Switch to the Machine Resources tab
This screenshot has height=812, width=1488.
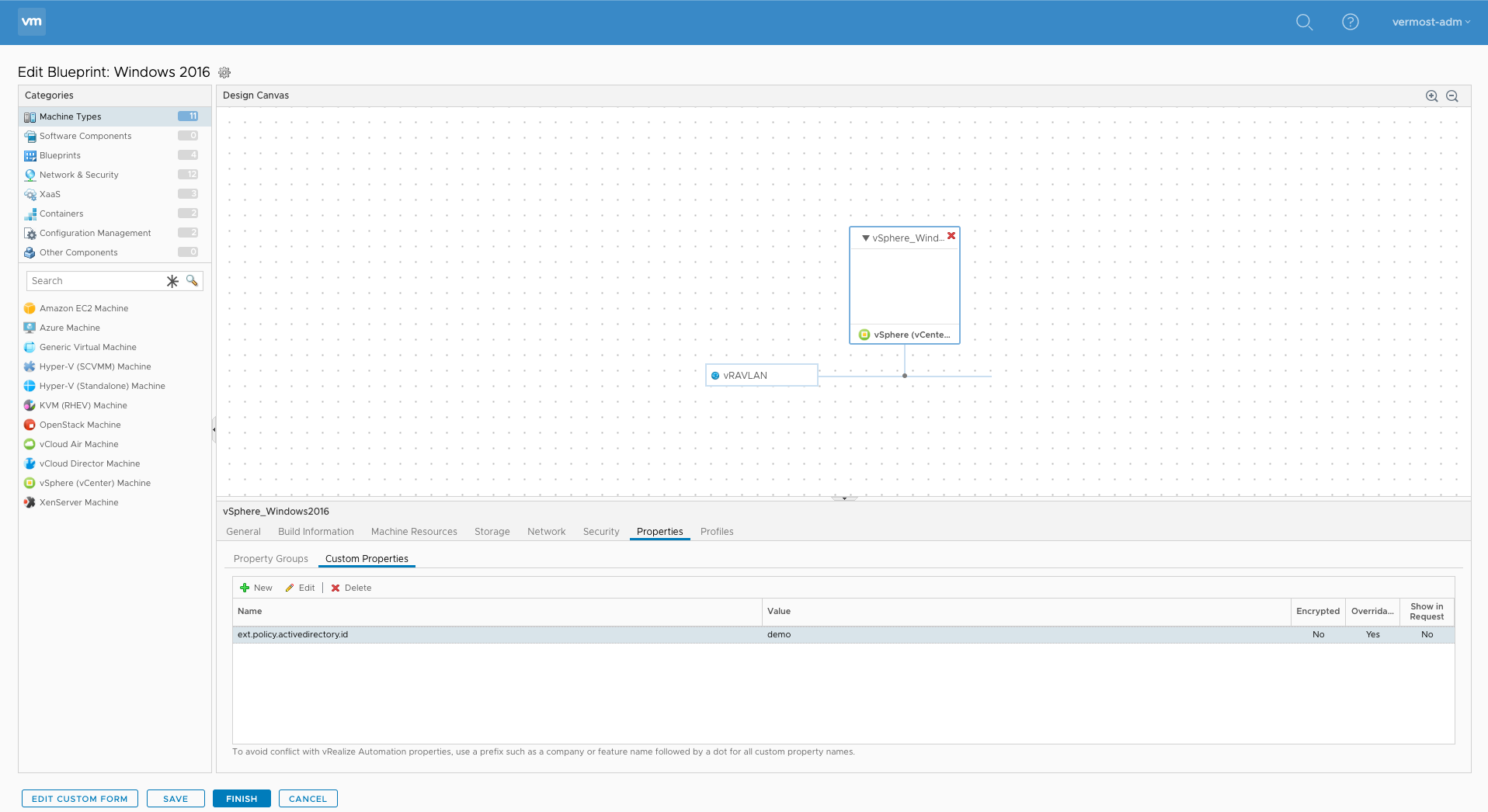[414, 532]
